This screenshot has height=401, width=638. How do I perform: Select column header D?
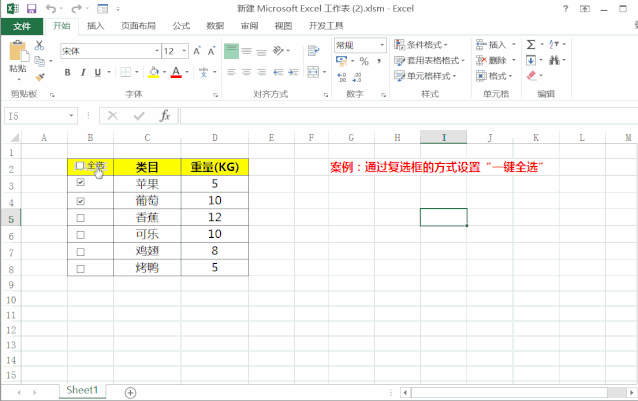point(214,137)
